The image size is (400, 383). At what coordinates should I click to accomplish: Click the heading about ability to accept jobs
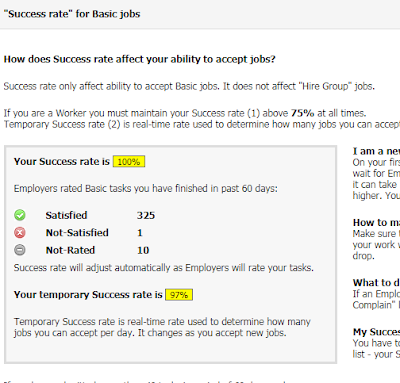pyautogui.click(x=140, y=59)
